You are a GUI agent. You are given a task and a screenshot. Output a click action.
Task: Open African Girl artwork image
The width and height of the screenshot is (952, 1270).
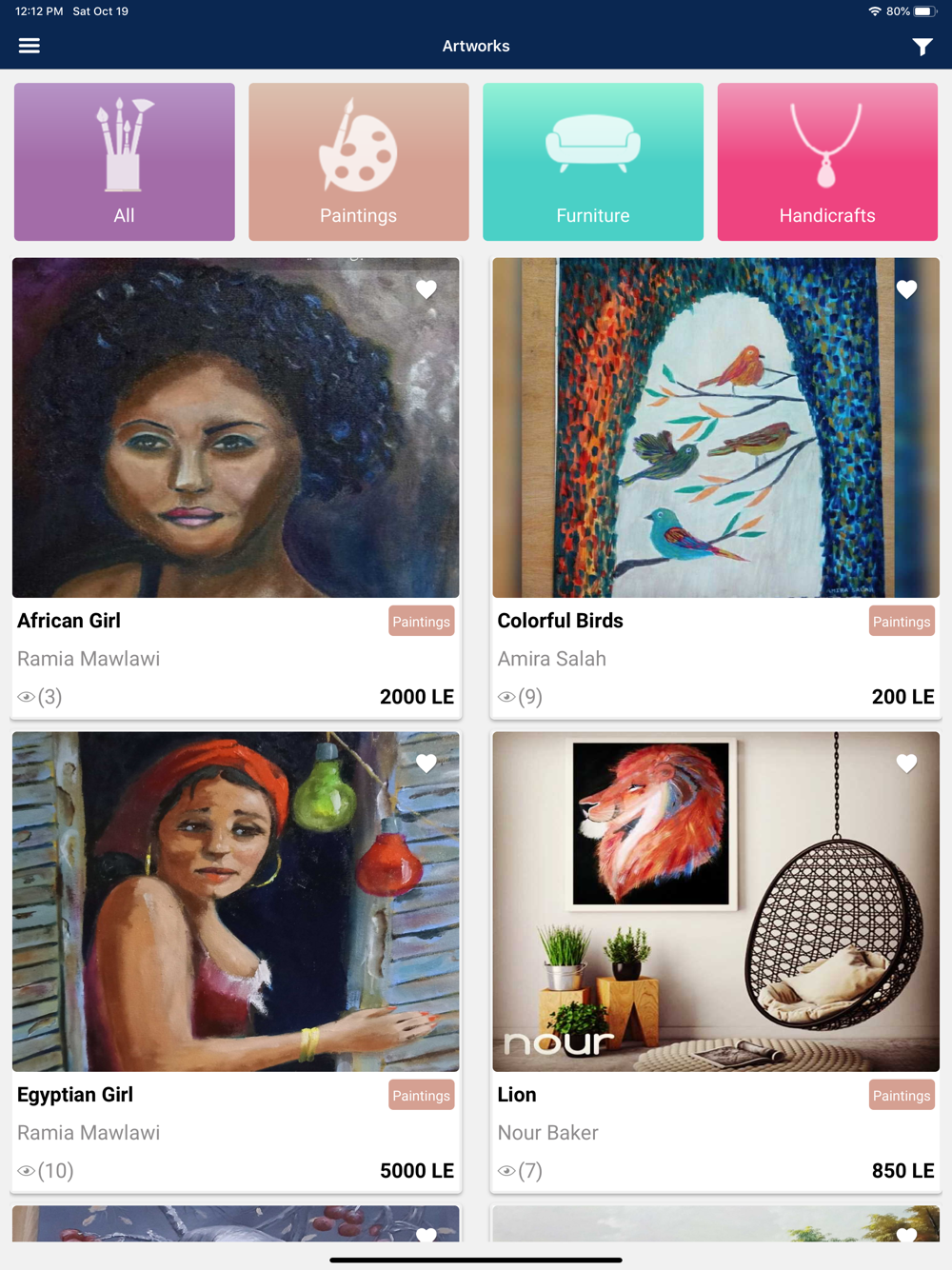point(236,427)
